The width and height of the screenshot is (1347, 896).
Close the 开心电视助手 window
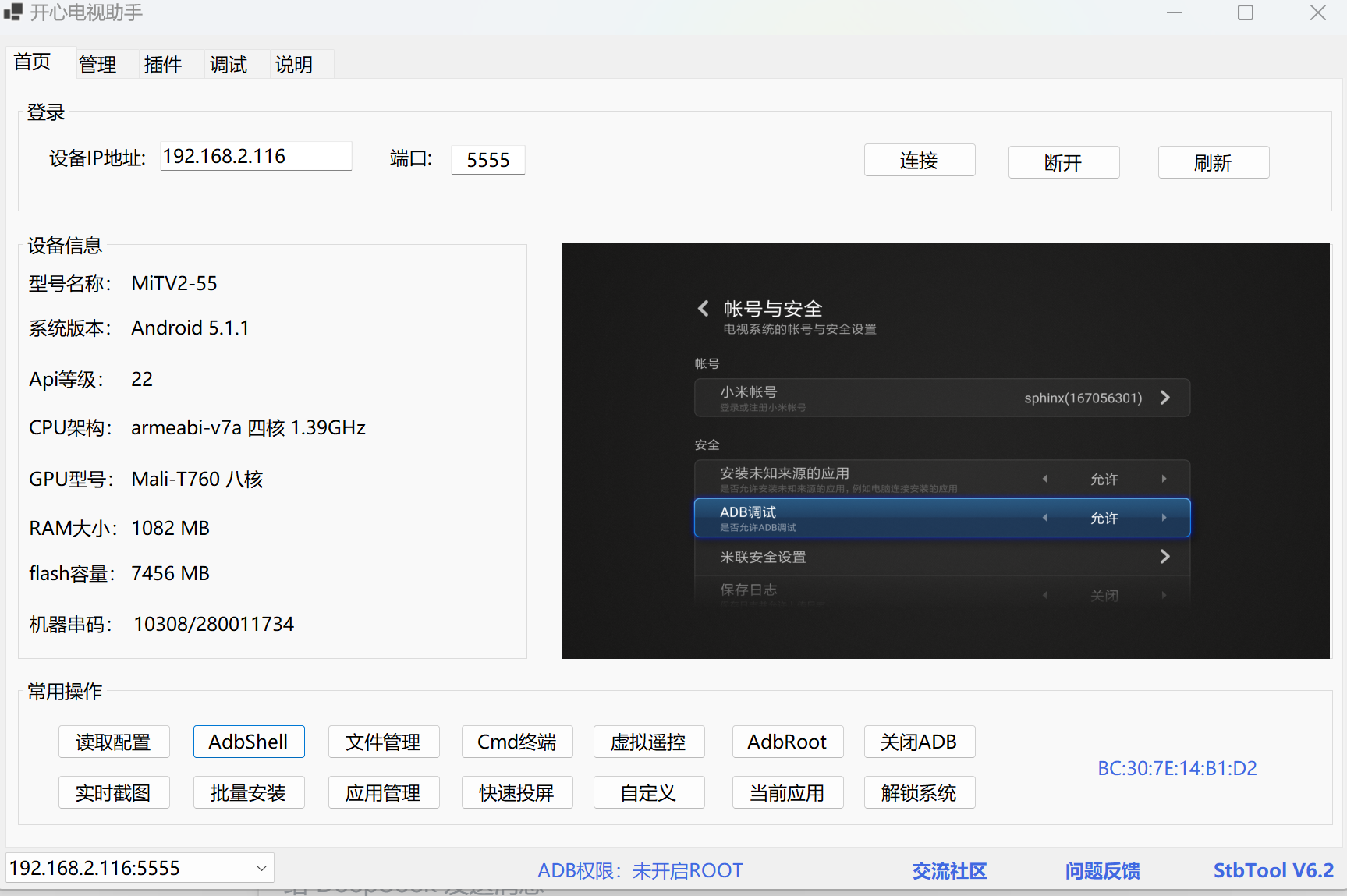[1318, 13]
